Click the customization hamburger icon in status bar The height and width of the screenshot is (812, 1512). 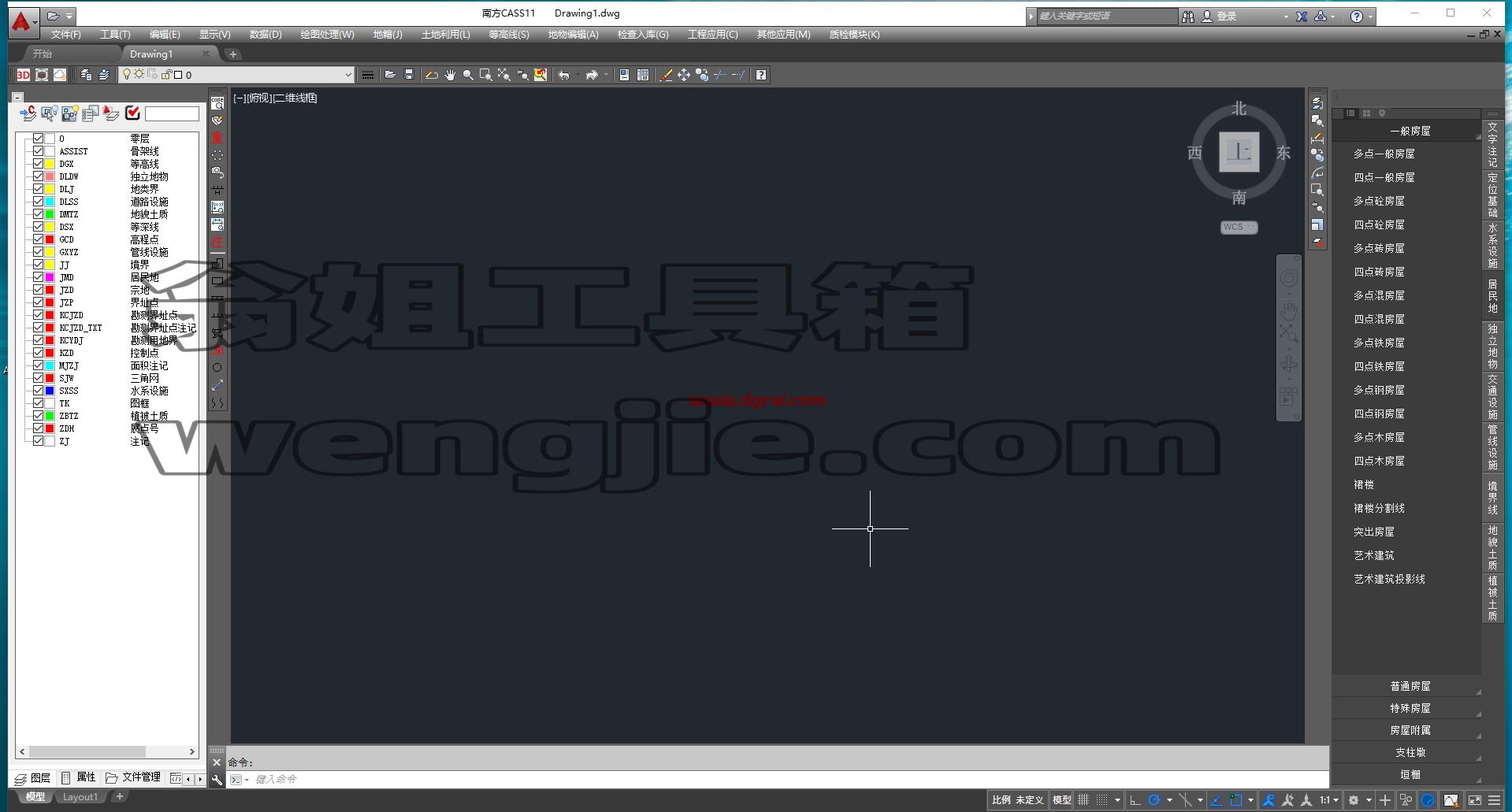[x=1494, y=800]
